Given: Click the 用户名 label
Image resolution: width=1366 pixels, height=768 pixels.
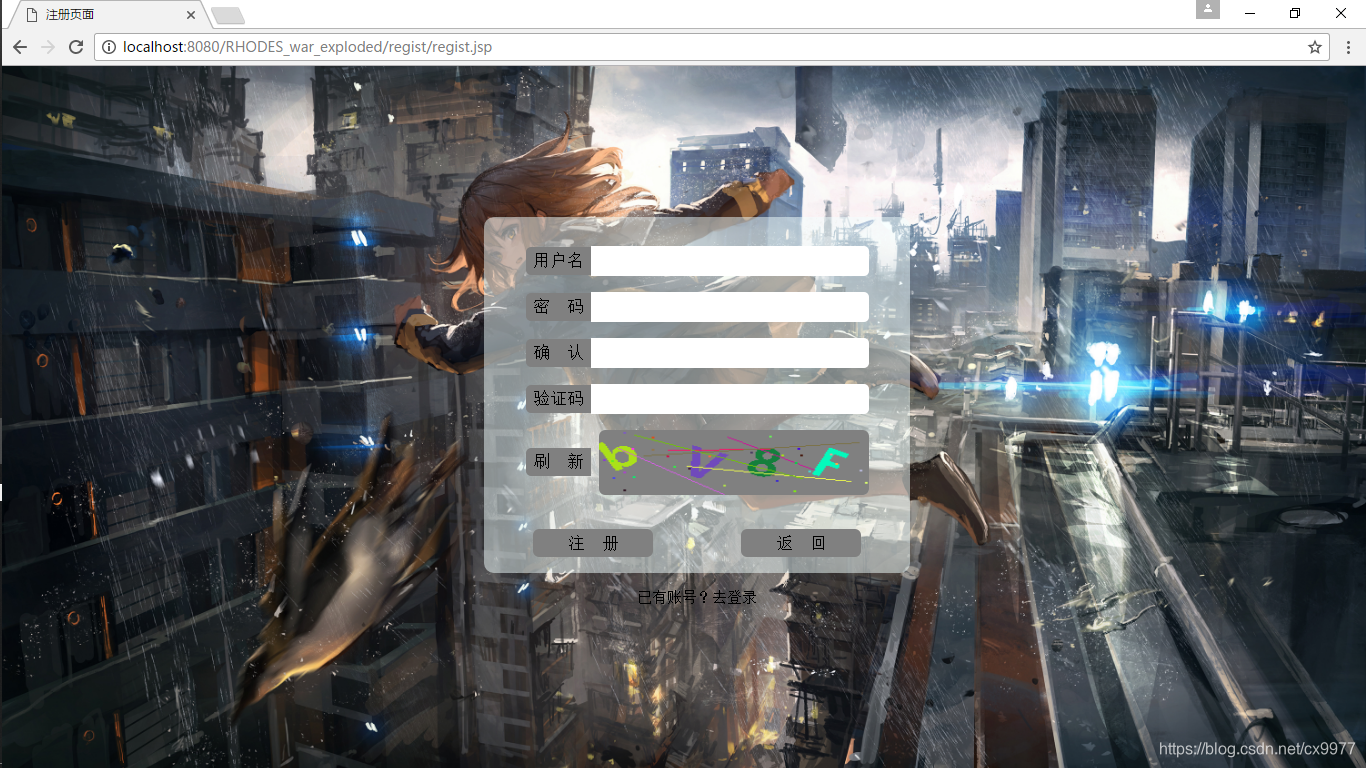Looking at the screenshot, I should pos(558,261).
